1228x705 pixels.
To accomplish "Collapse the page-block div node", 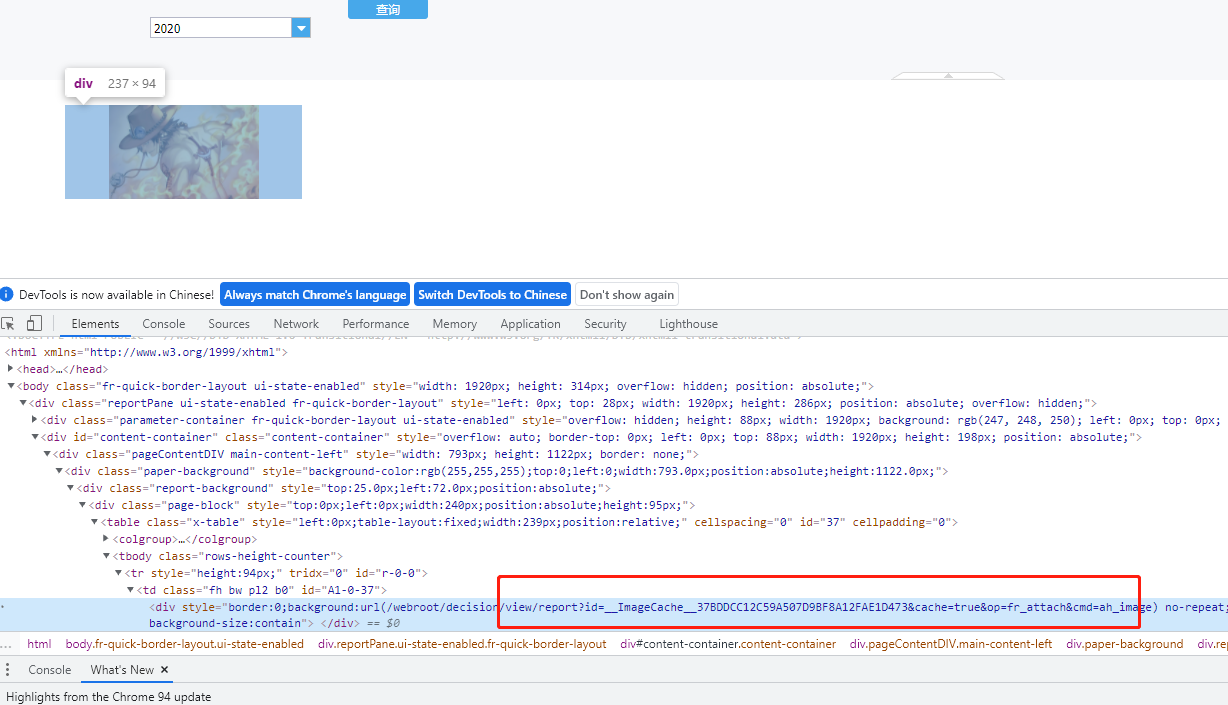I will (82, 505).
